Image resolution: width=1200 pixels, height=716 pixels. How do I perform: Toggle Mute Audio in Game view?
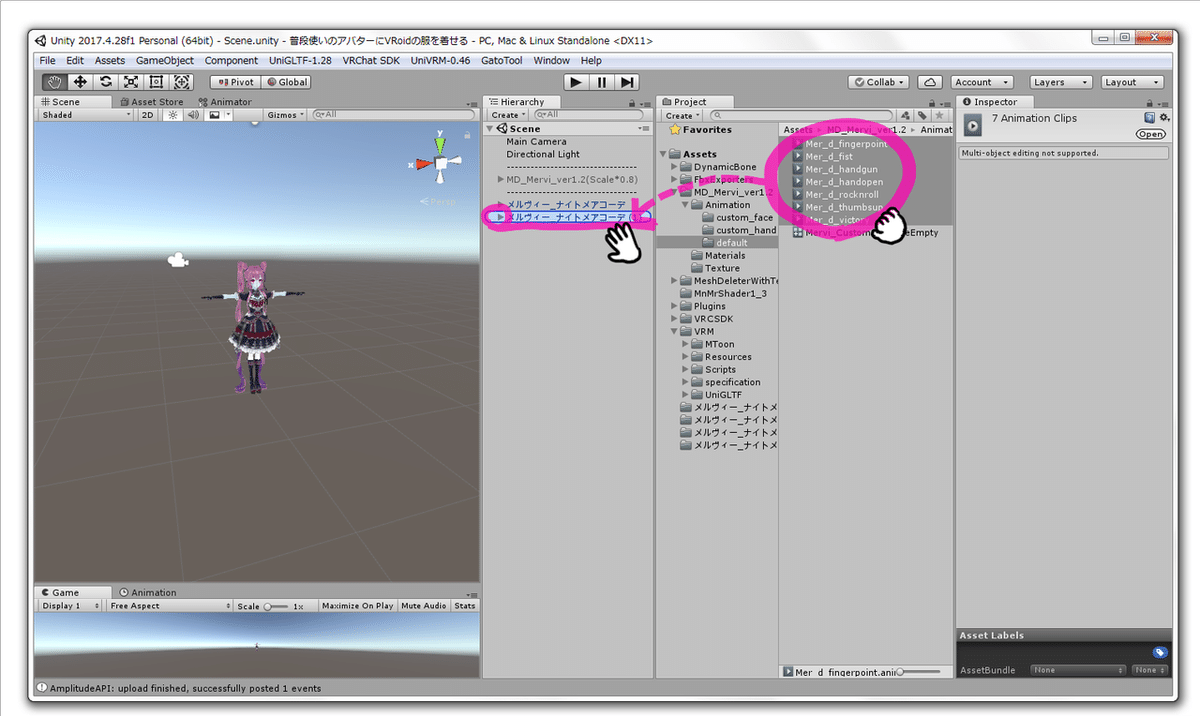pos(424,606)
